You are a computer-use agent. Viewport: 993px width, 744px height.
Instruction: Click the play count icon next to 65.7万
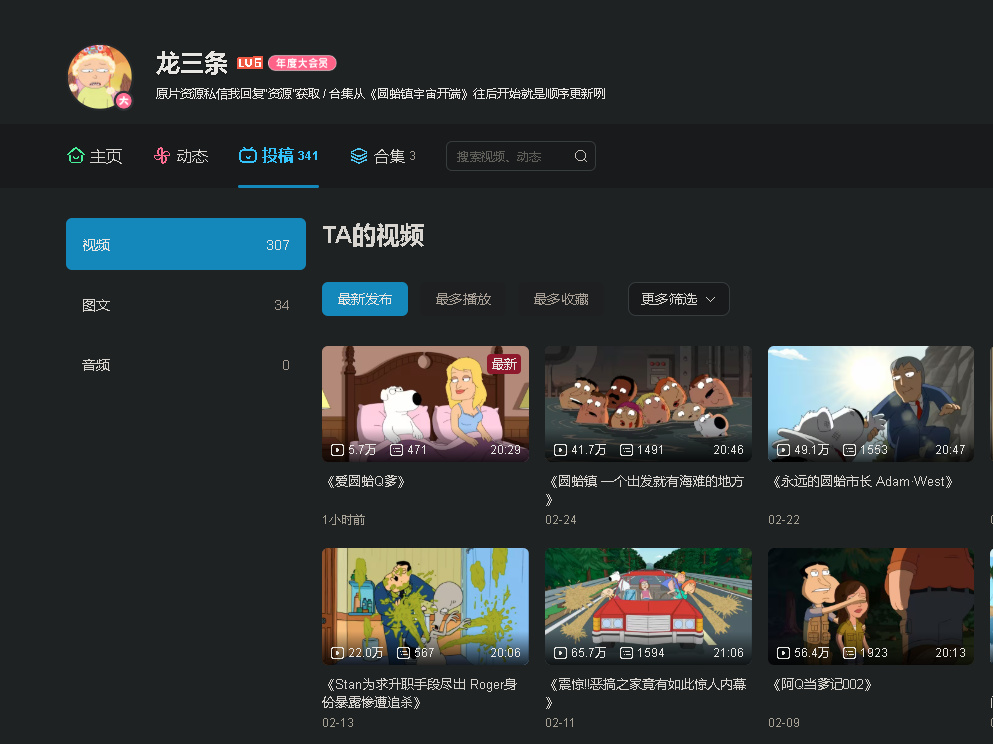(x=560, y=653)
